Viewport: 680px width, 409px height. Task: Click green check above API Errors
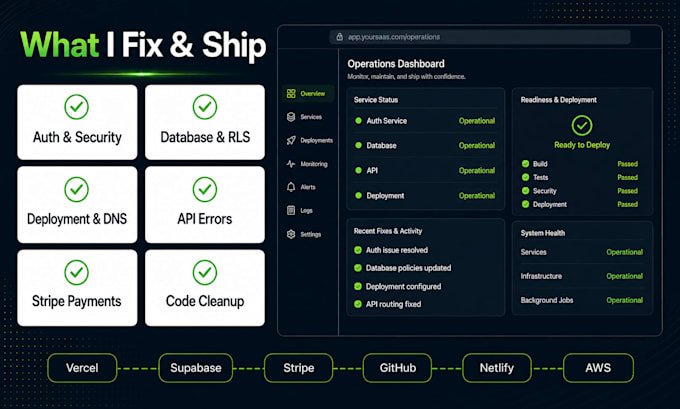pyautogui.click(x=205, y=190)
